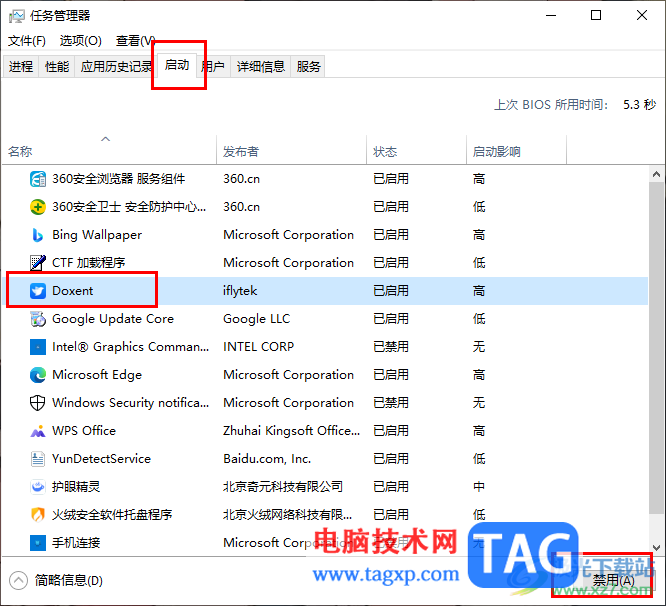Click the 上次 BIOS 所用时间 5.3 秒 text
Screen dimensions: 666x606
(x=575, y=104)
